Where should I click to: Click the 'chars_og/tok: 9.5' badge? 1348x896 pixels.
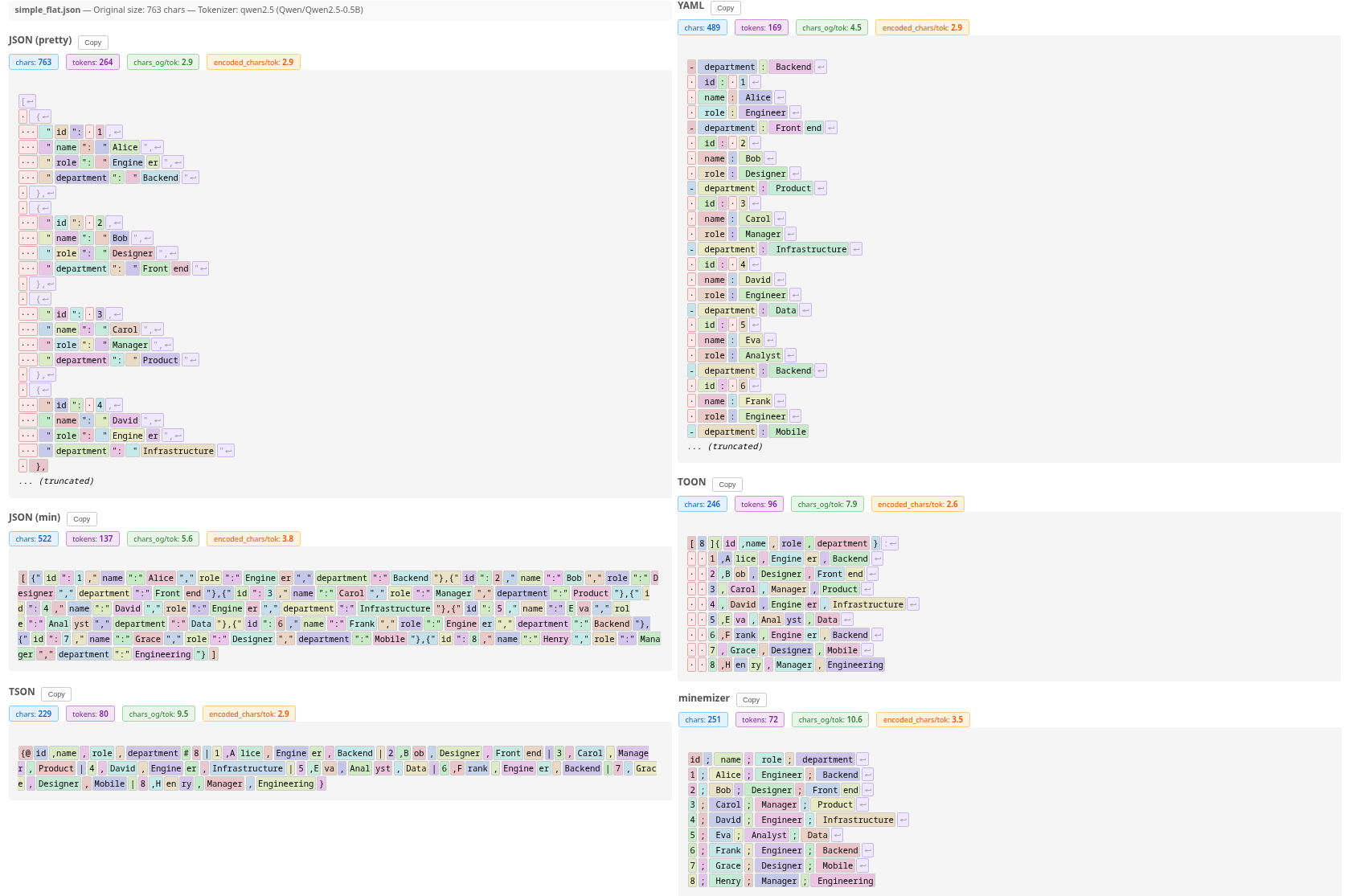(158, 714)
